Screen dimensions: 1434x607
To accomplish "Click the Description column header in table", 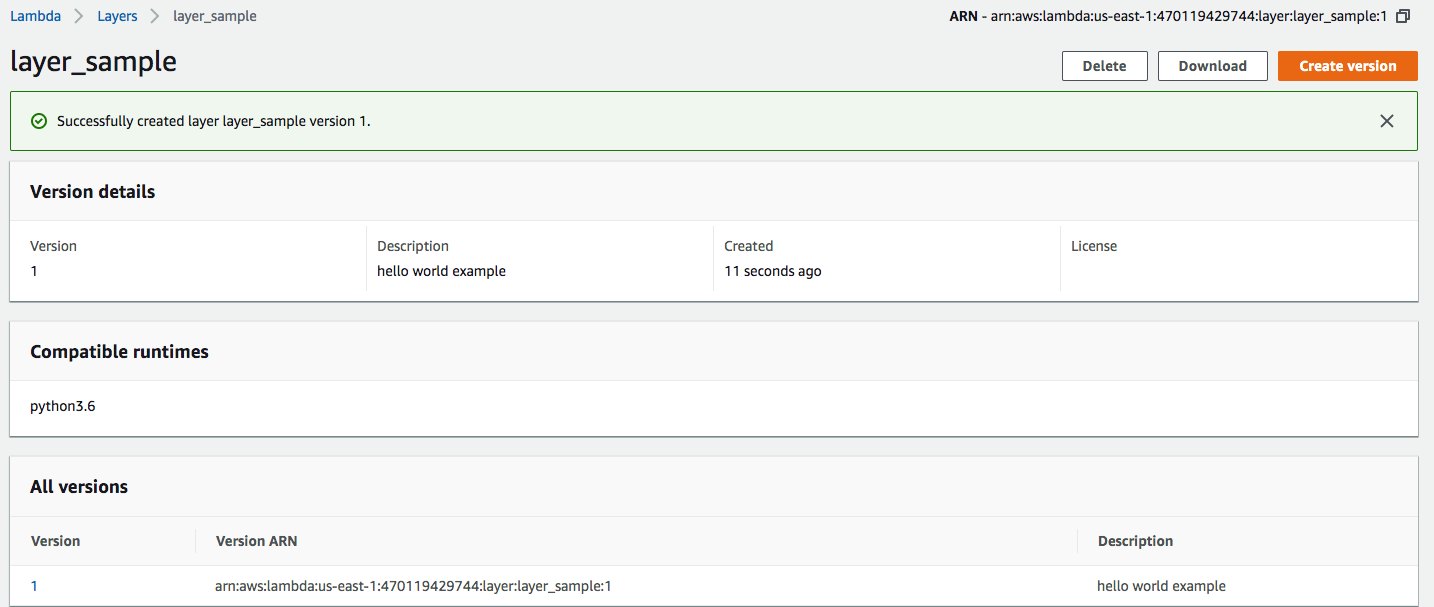I will click(1135, 541).
